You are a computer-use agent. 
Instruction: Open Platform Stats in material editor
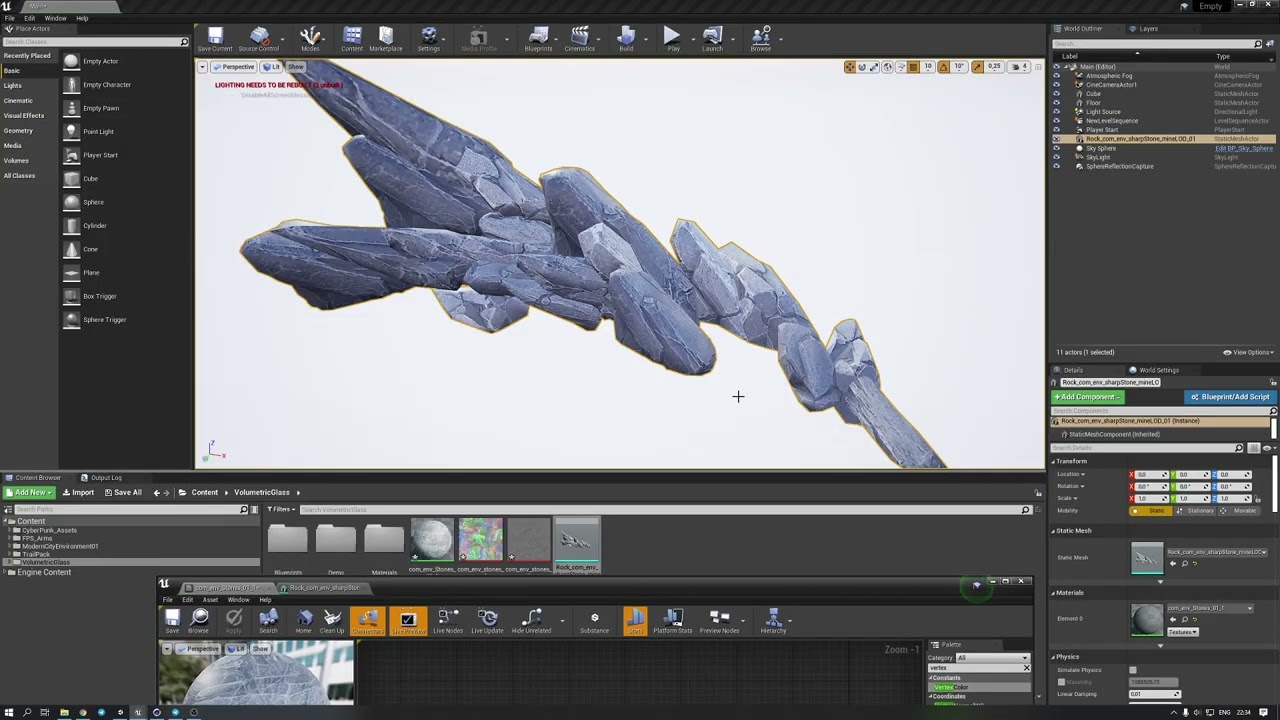pos(672,621)
